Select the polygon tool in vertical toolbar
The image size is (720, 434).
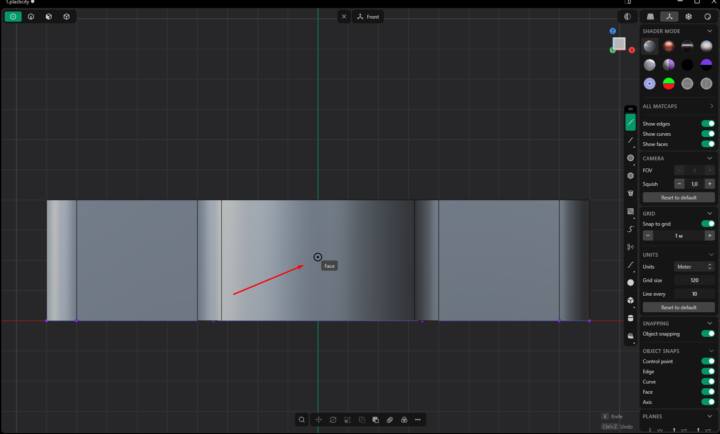(630, 176)
